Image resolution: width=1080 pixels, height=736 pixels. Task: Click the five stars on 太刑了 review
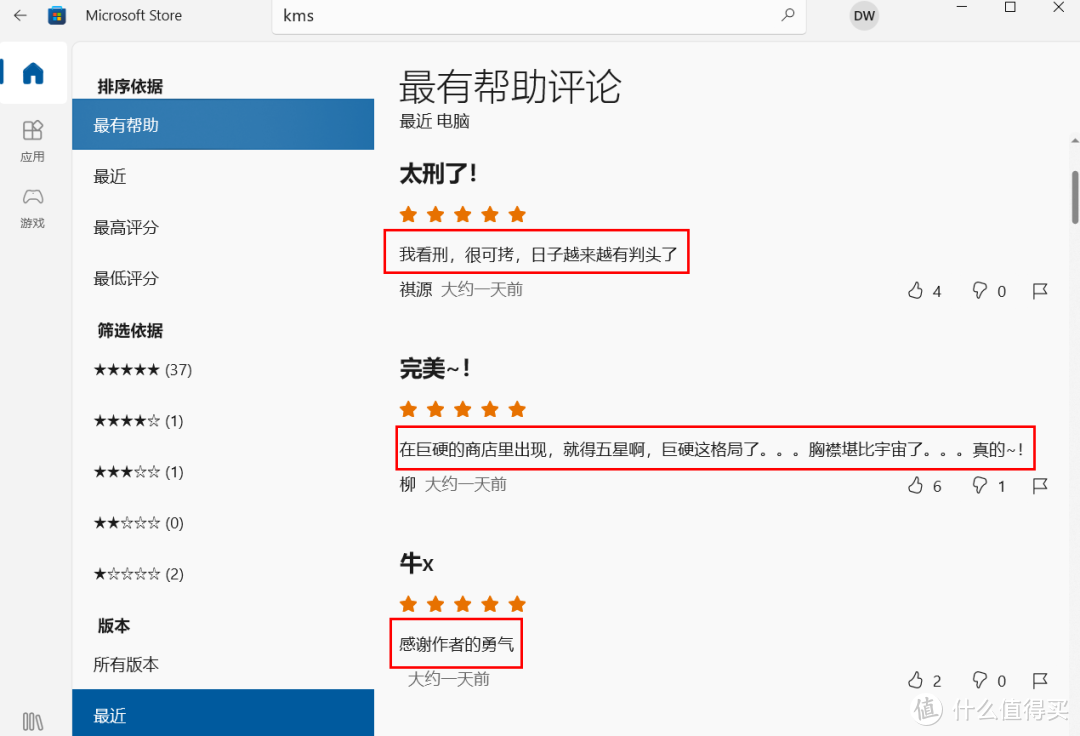point(463,214)
